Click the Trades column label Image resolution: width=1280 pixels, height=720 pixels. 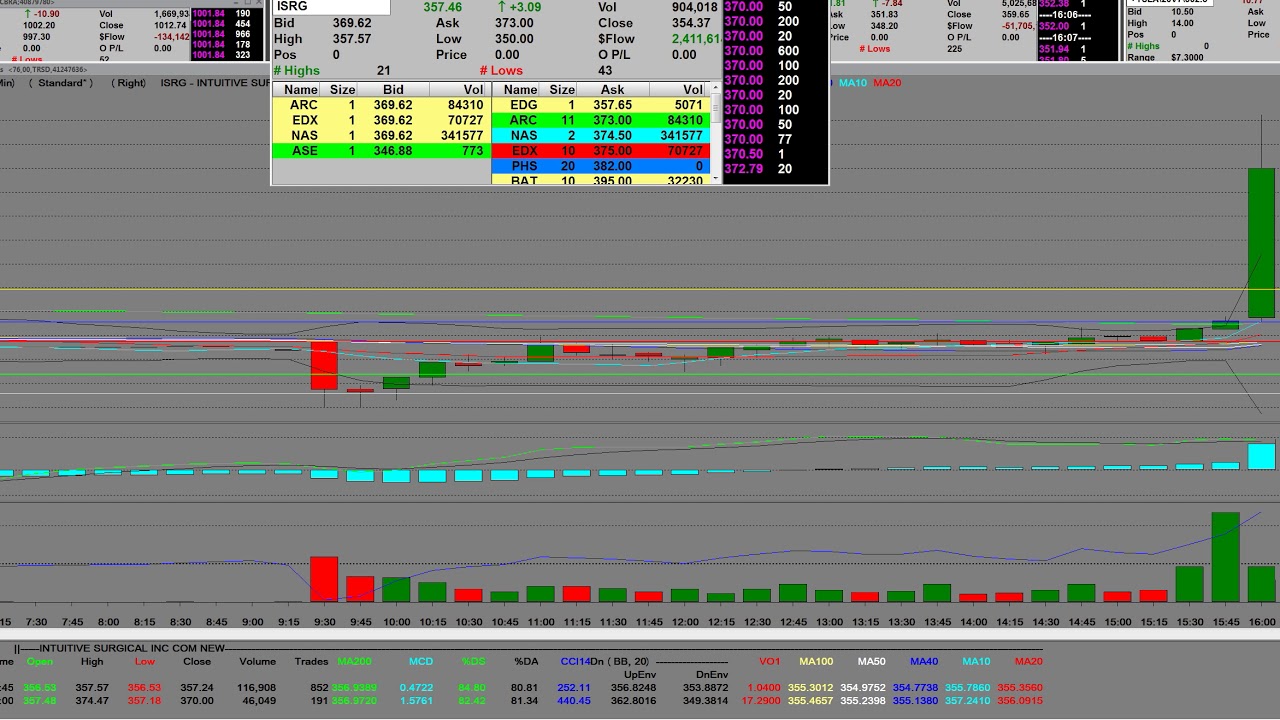tap(311, 661)
